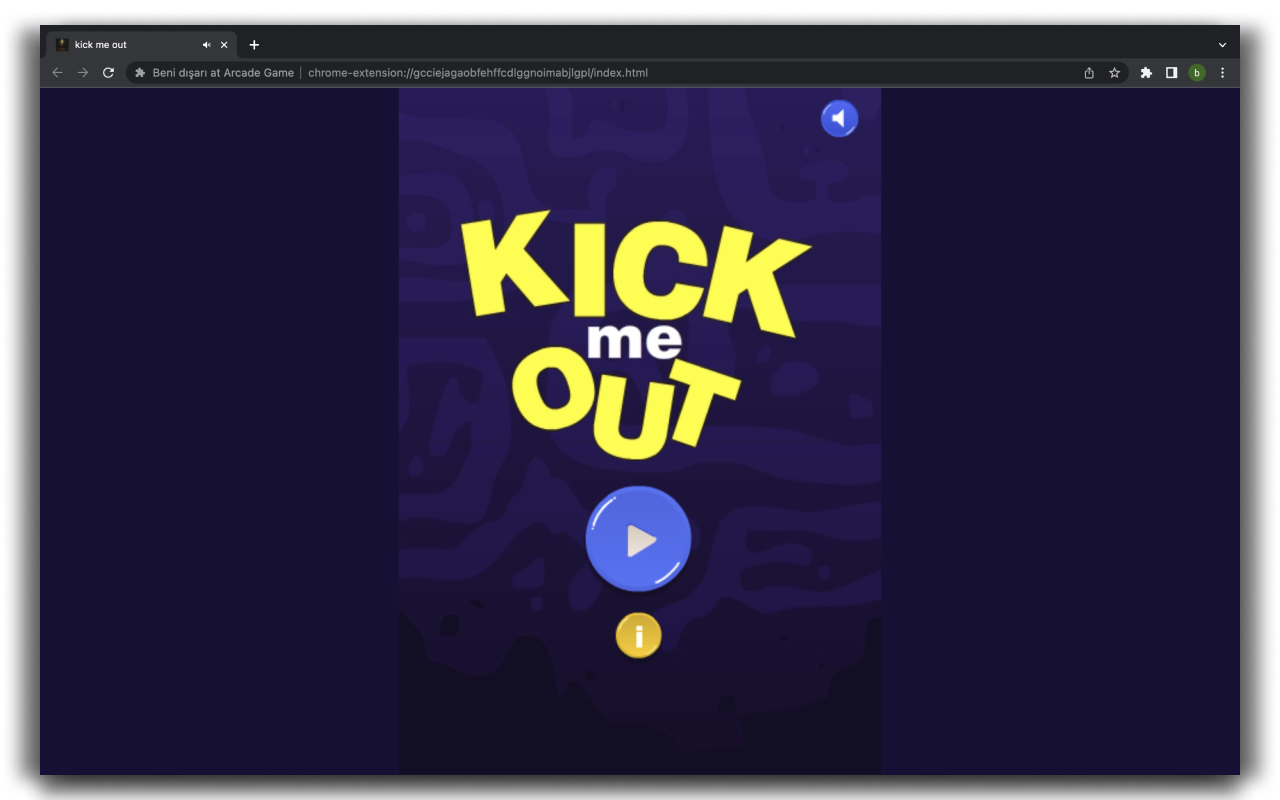Unmute the tab's audio indicator
The image size is (1280, 800).
(206, 44)
